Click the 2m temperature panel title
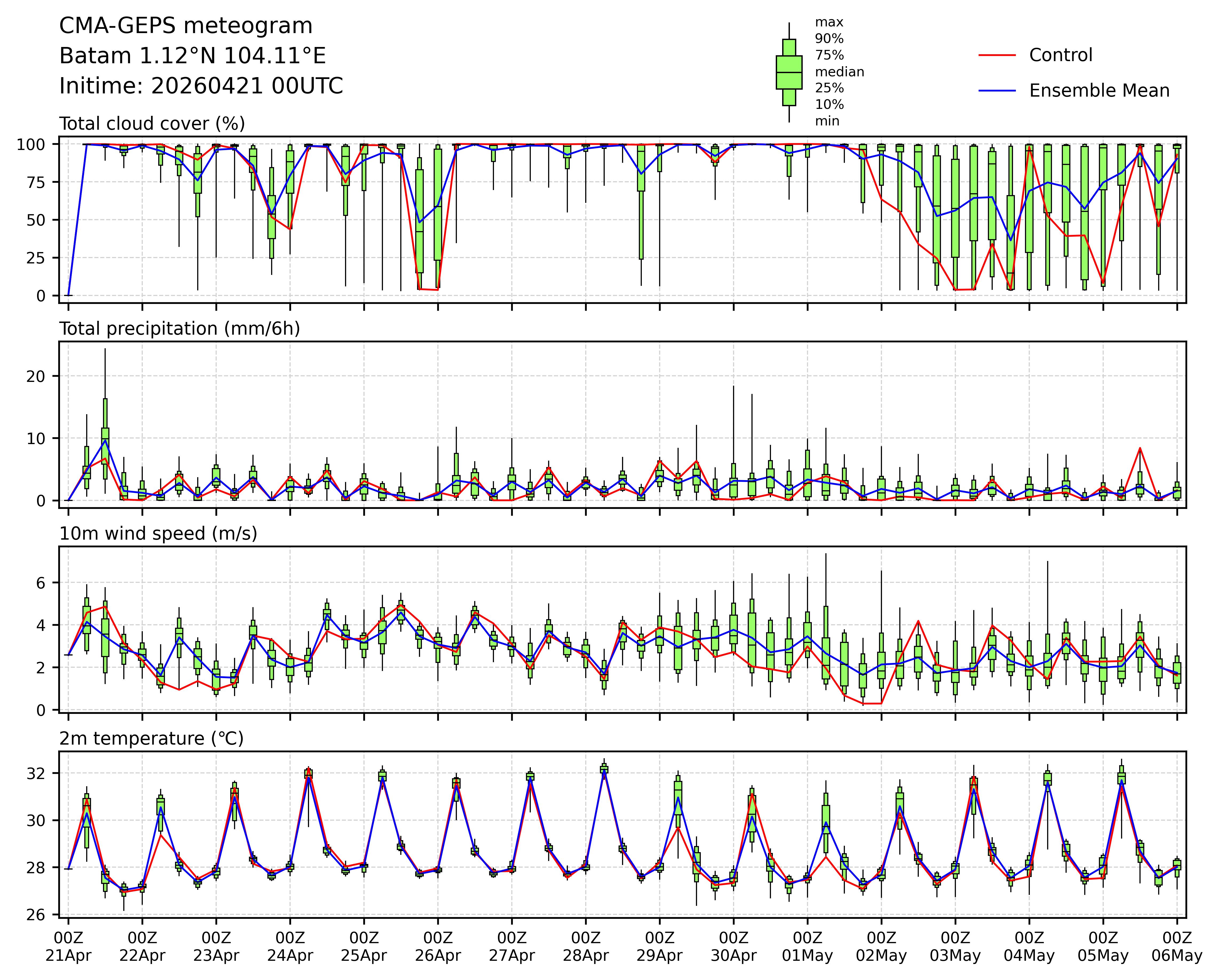This screenshot has height=980, width=1219. 152,738
